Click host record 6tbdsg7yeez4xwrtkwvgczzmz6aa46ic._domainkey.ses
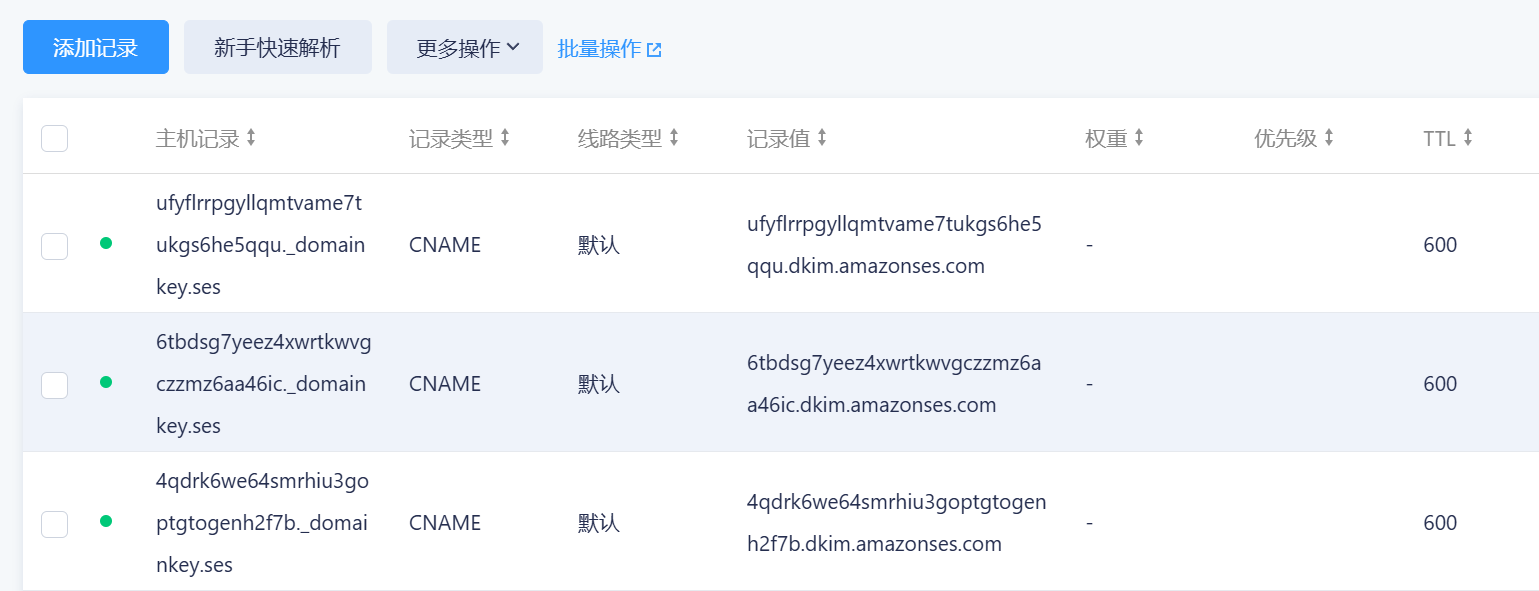Viewport: 1539px width, 591px height. (x=264, y=384)
